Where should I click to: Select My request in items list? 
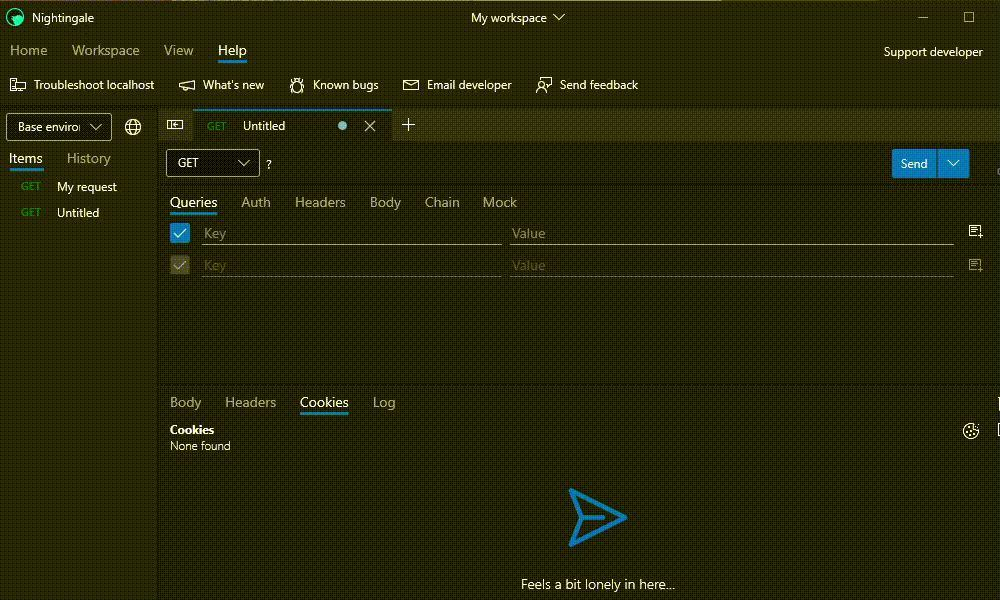[x=78, y=187]
